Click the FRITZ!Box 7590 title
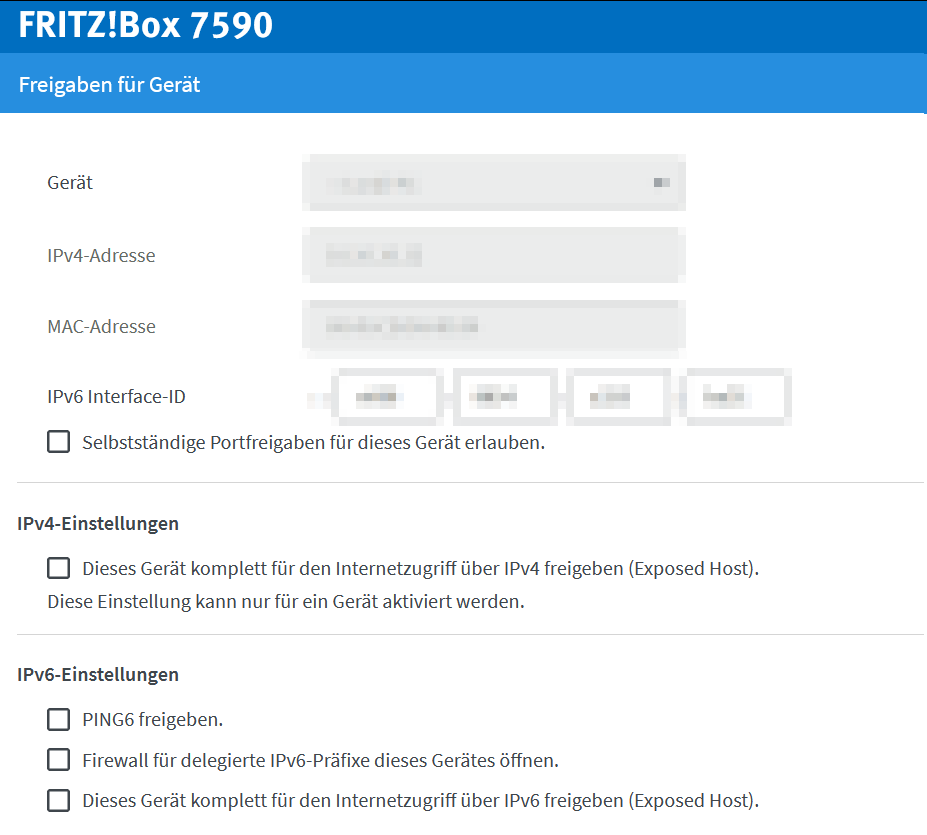 tap(145, 25)
